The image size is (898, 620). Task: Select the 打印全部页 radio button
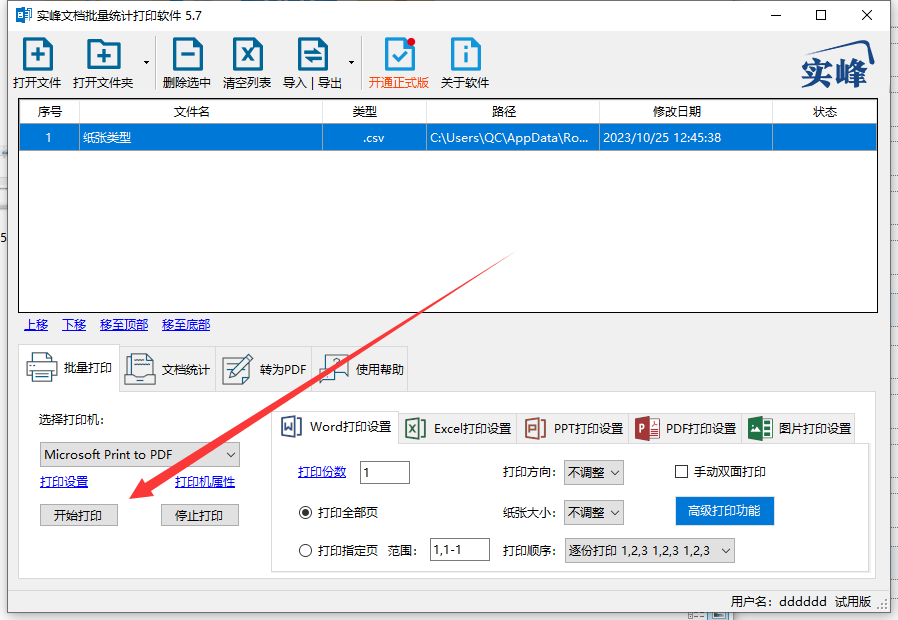pos(305,512)
